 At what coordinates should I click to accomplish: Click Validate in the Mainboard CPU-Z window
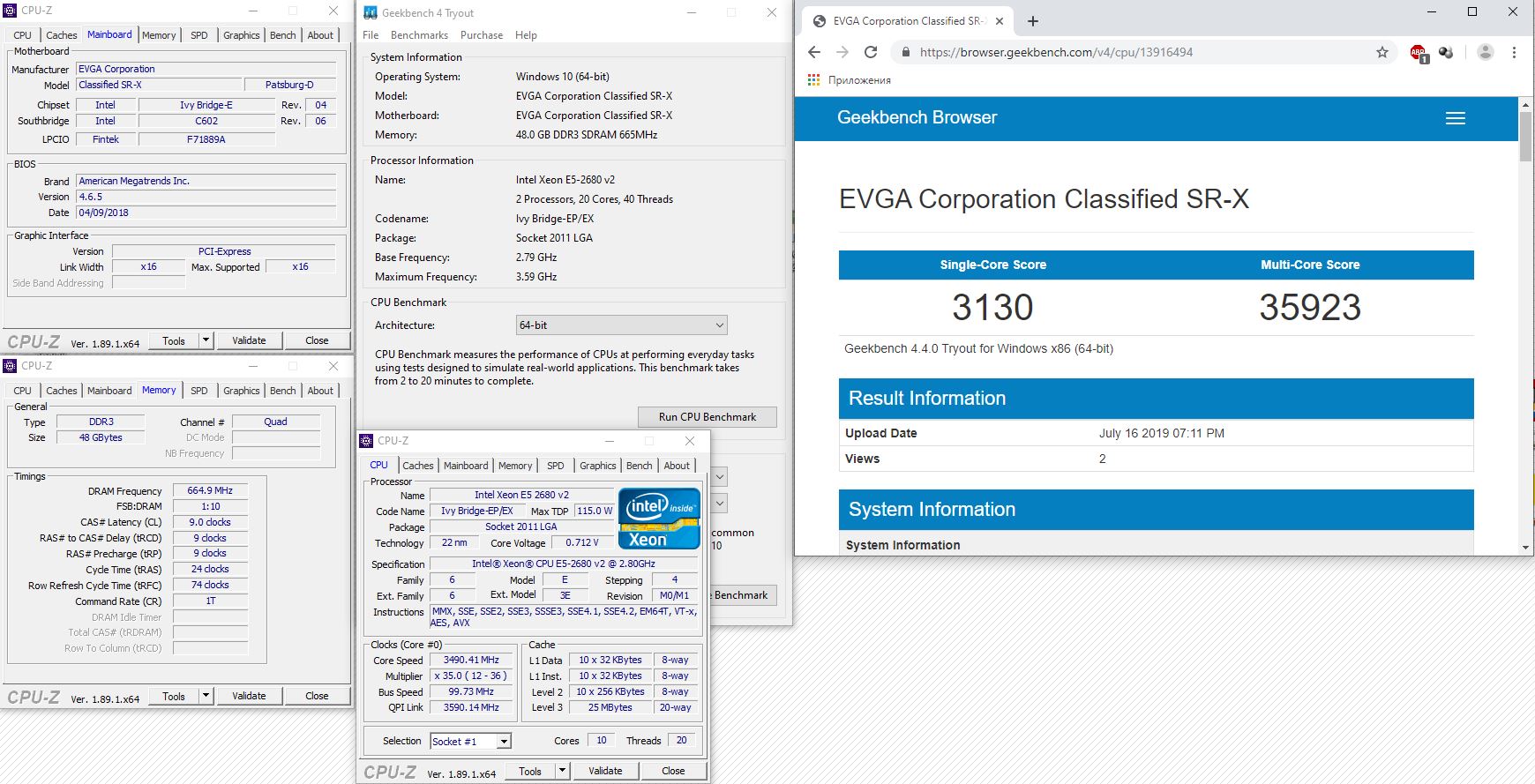(249, 340)
